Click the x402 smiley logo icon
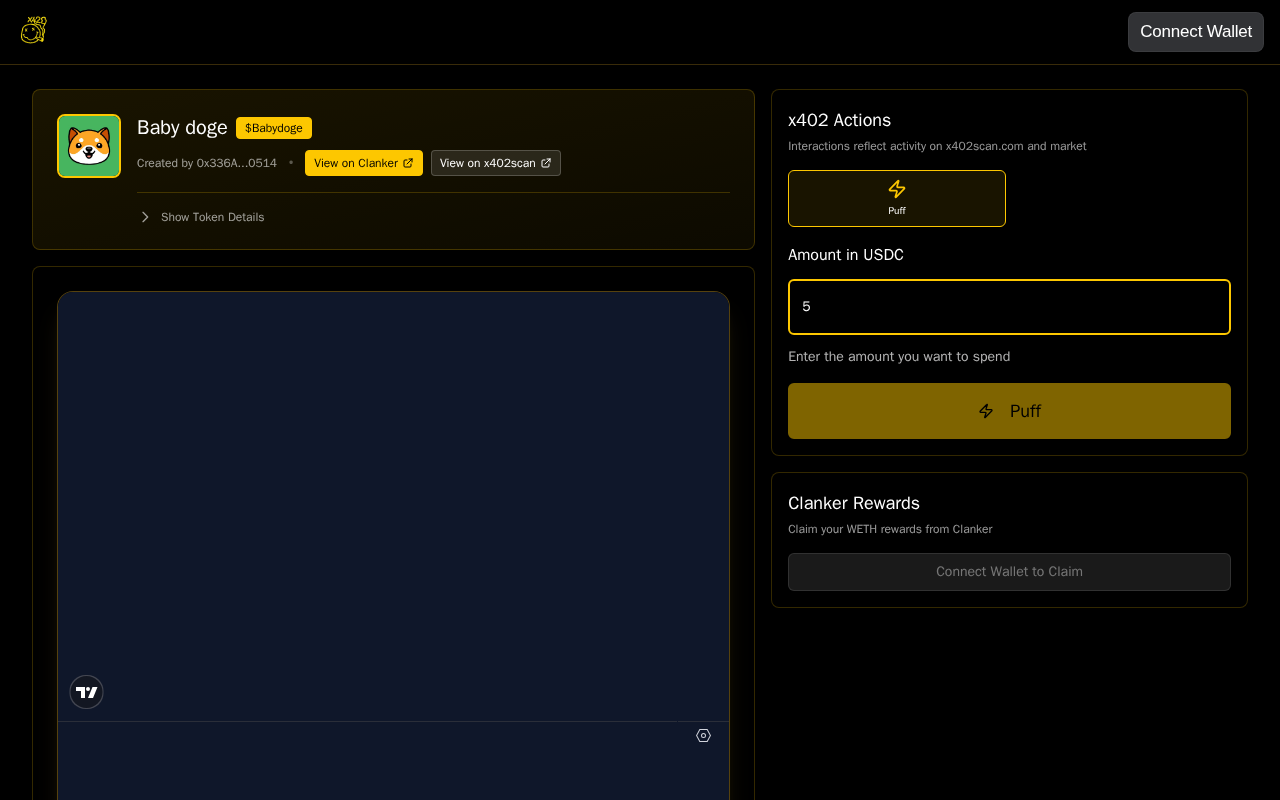Screen dimensions: 1280x800 click(33, 30)
